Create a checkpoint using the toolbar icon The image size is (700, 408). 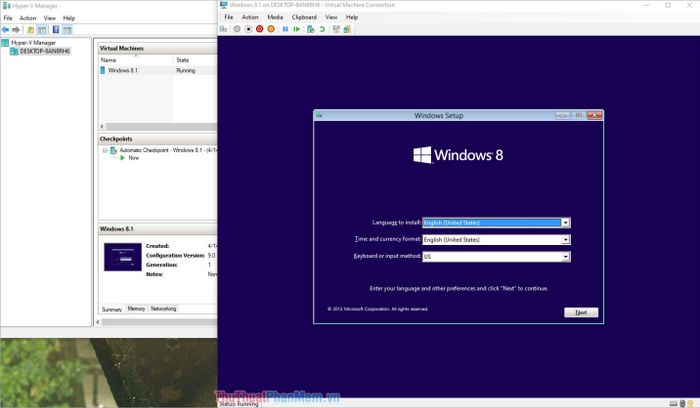pos(311,29)
